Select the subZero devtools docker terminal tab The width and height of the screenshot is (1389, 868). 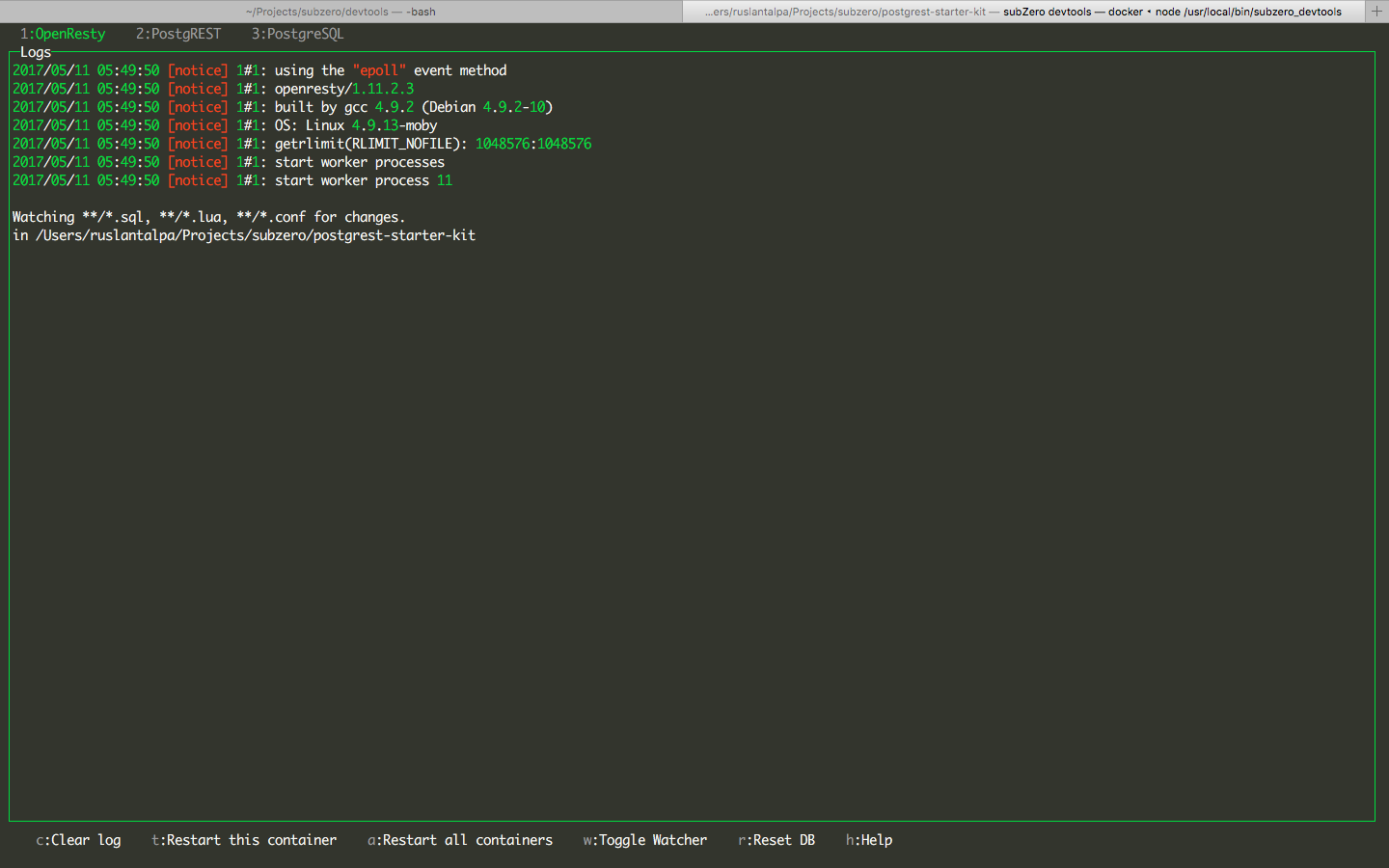[x=1023, y=12]
